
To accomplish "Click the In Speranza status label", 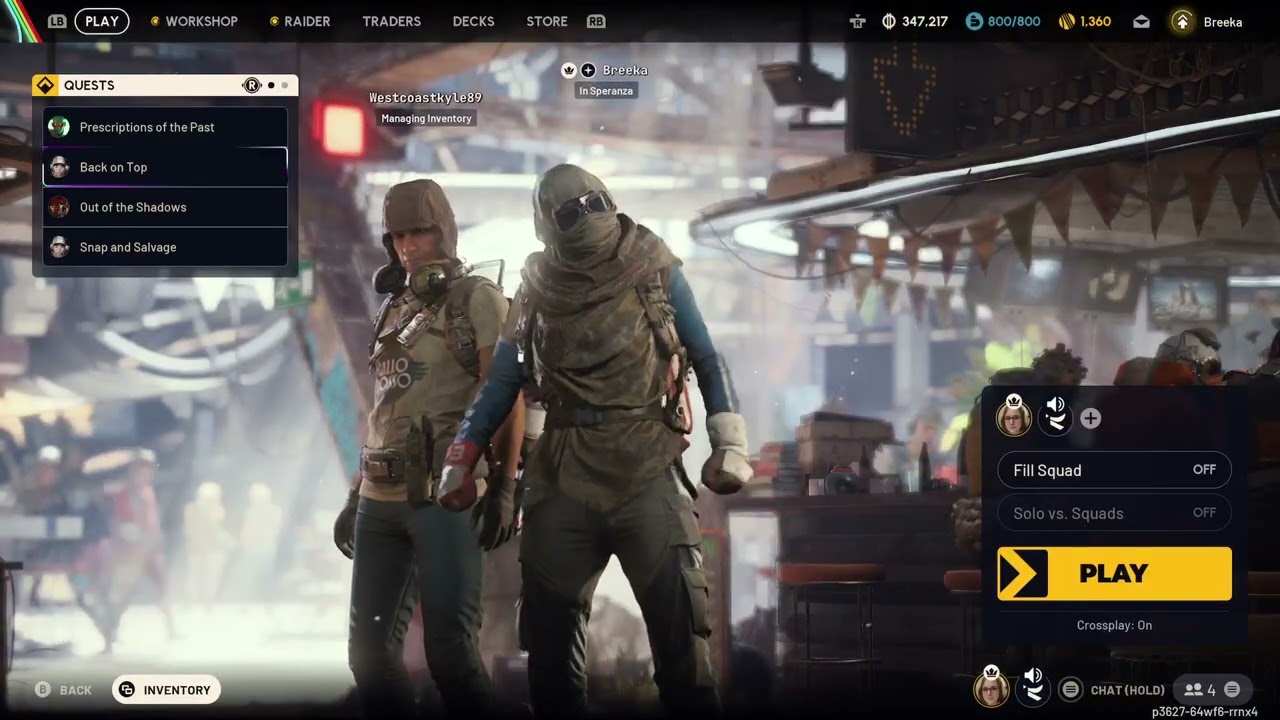I will (606, 90).
